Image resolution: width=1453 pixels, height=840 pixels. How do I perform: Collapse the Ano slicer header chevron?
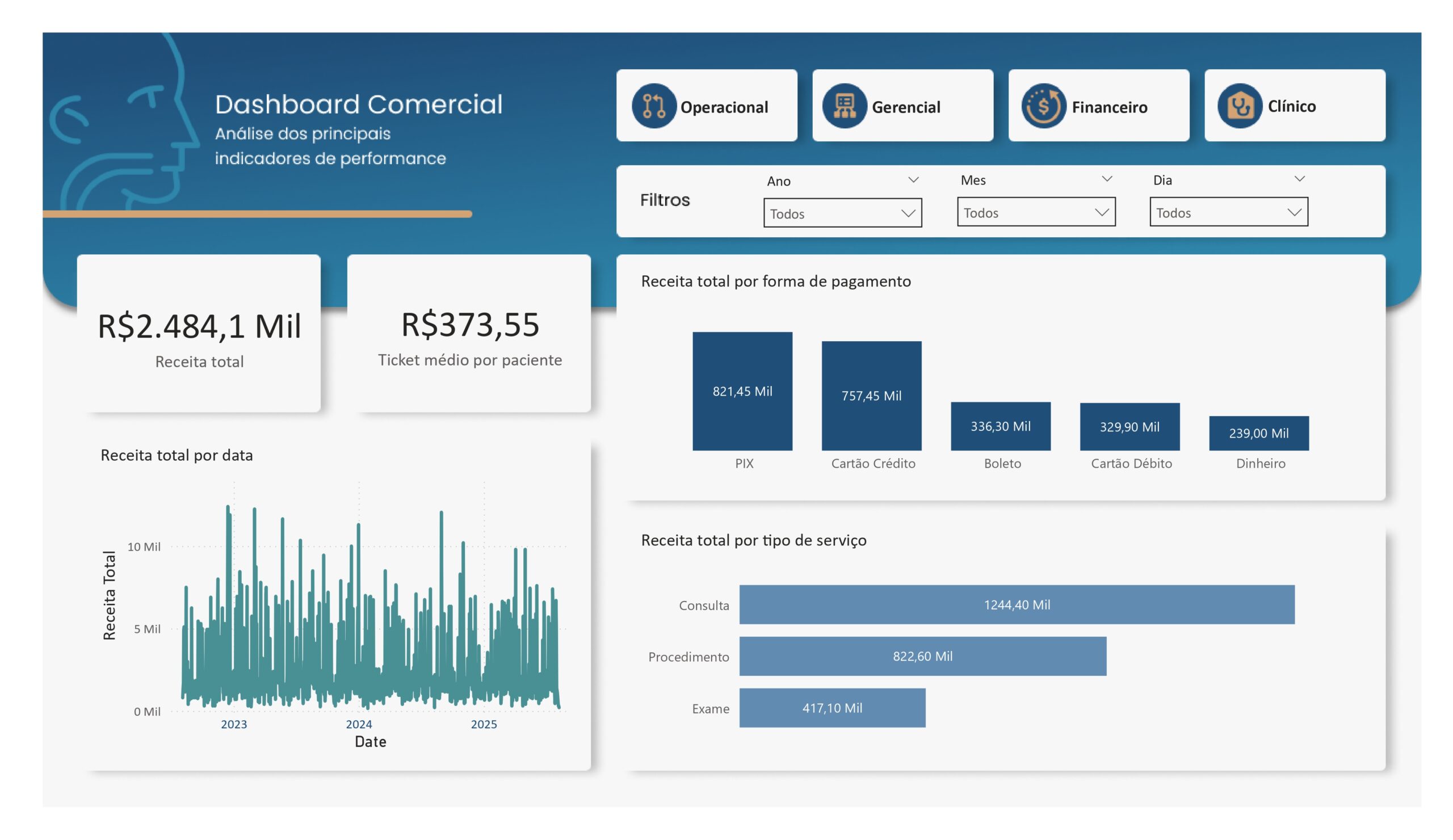click(x=913, y=180)
